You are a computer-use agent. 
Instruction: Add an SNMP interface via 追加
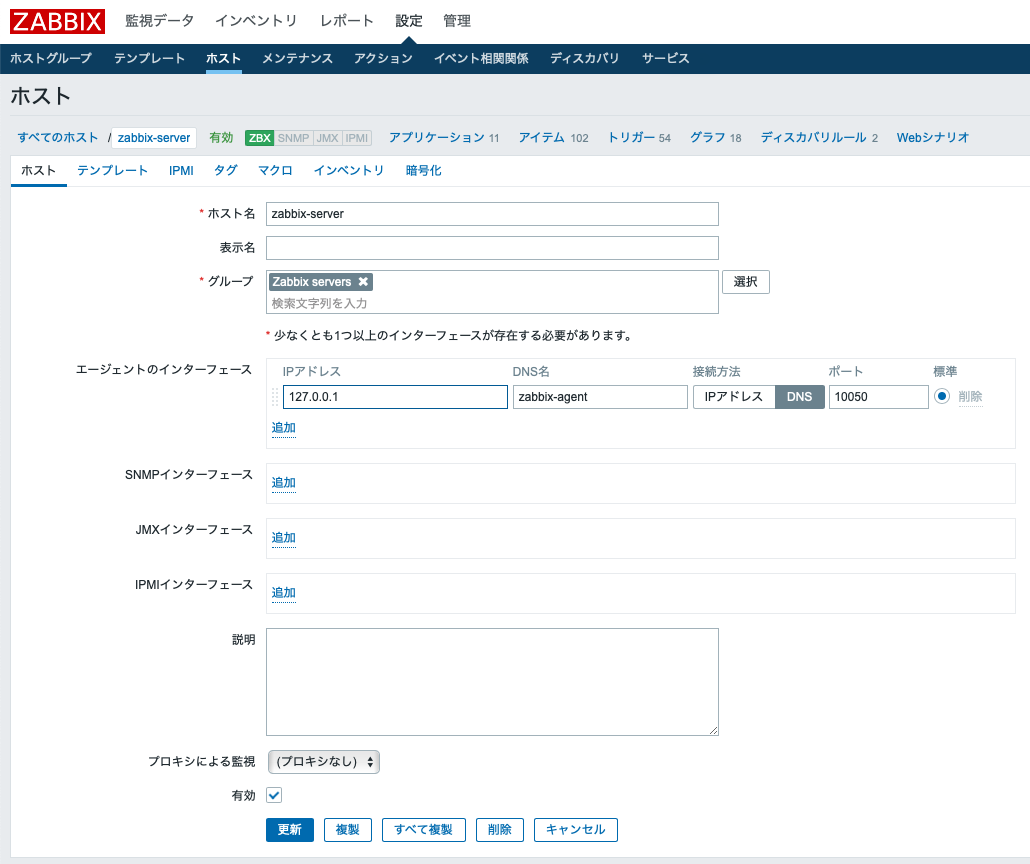pos(281,482)
